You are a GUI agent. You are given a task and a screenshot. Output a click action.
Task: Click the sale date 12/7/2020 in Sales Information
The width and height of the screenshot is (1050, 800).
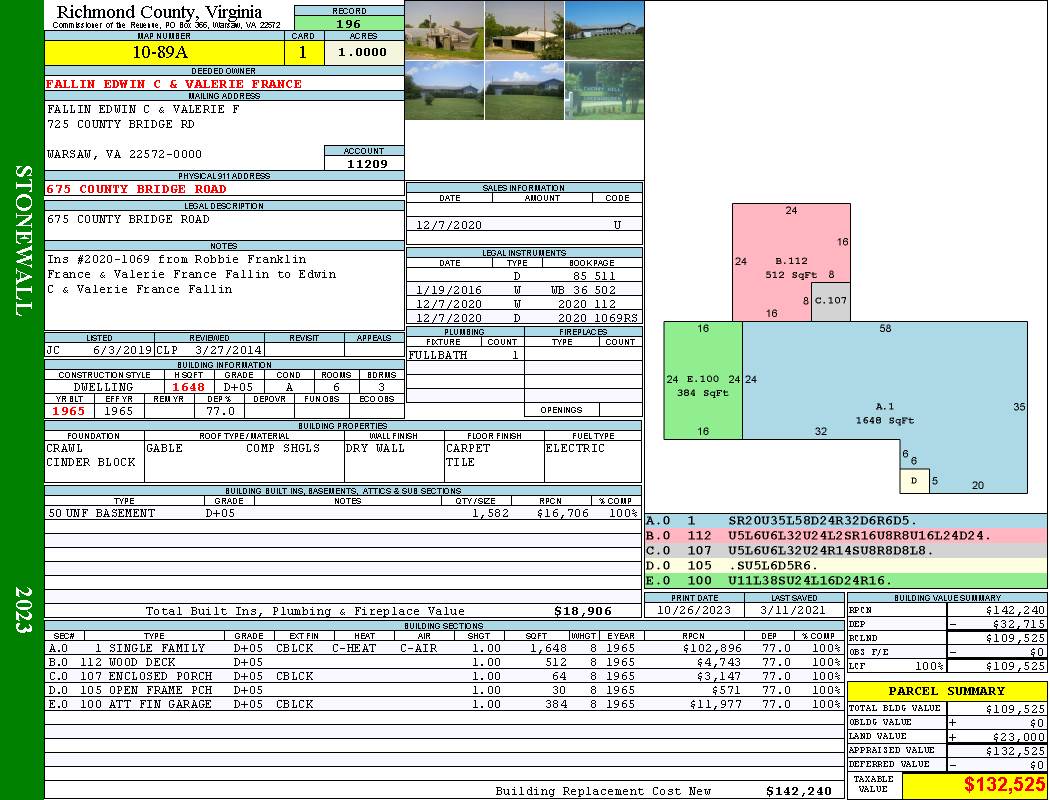pyautogui.click(x=449, y=225)
